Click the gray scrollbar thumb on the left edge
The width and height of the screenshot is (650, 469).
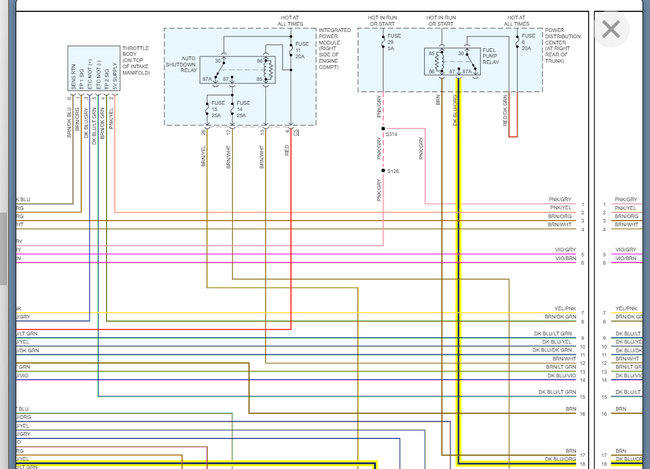pyautogui.click(x=3, y=249)
